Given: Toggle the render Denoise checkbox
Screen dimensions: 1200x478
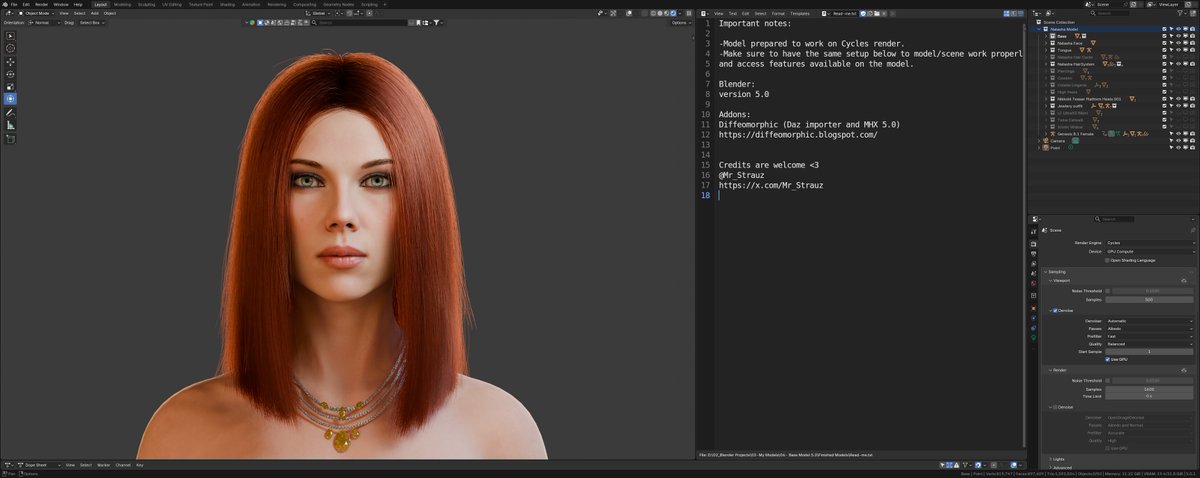Looking at the screenshot, I should point(1054,407).
